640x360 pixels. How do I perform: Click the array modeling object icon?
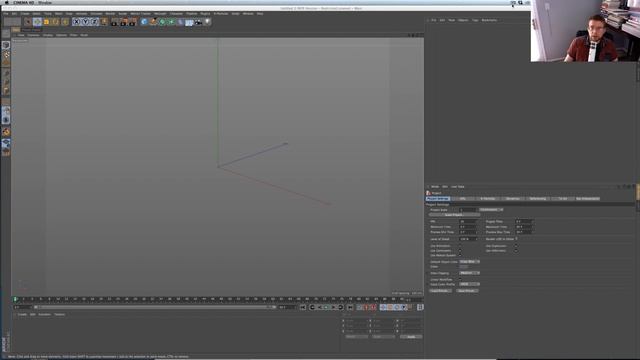point(171,22)
